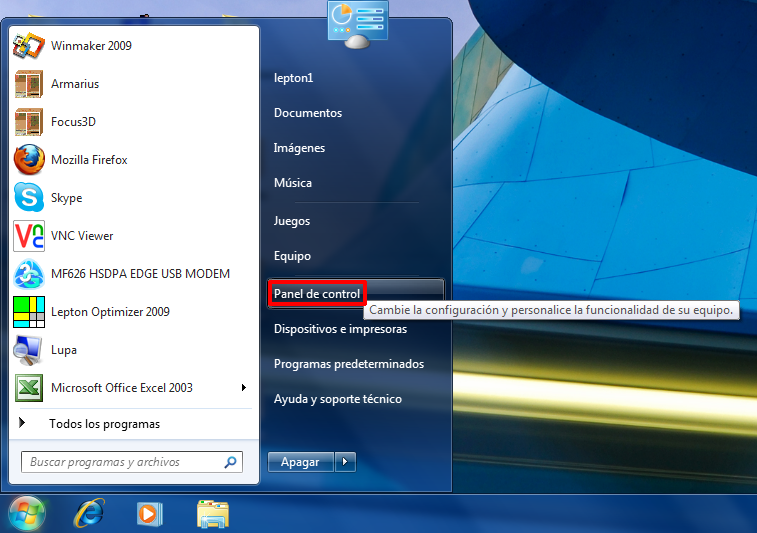
Task: Expand Excel 2003 recent files arrow
Action: tap(244, 387)
